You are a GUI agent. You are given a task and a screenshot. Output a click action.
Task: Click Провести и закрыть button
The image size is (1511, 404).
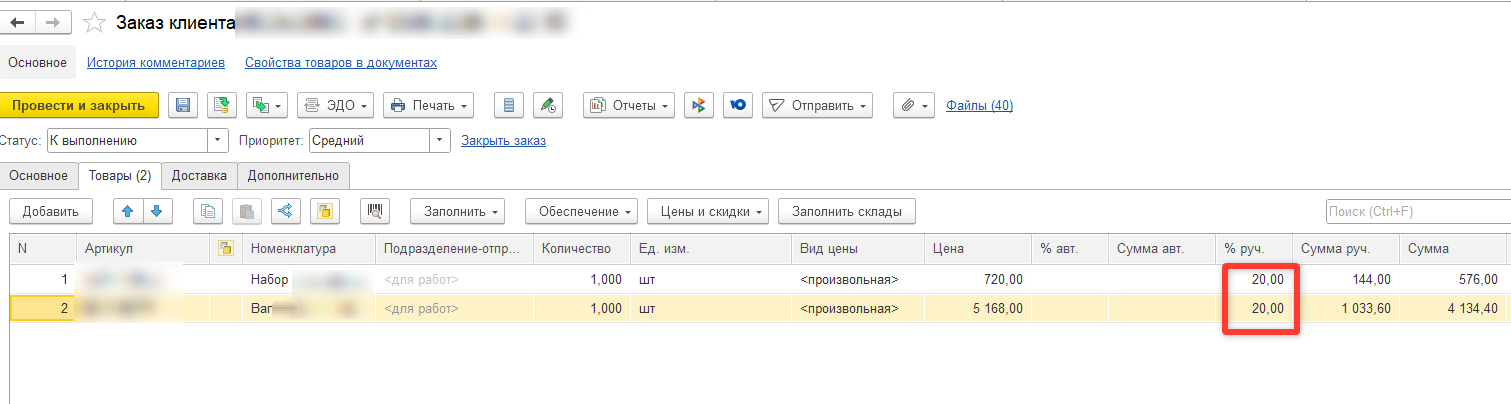point(78,105)
